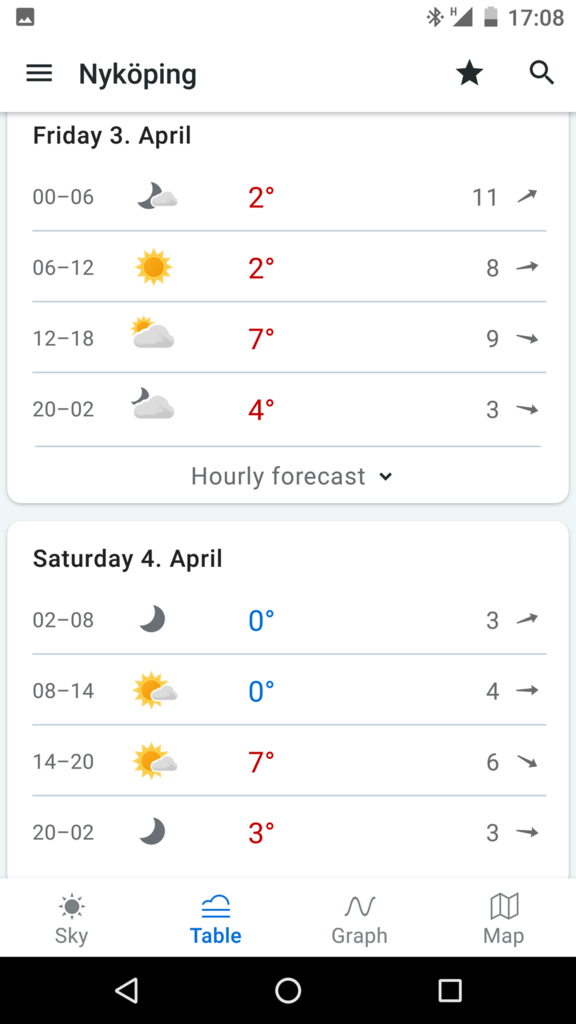
Task: Open the navigation drawer menu
Action: tap(38, 72)
